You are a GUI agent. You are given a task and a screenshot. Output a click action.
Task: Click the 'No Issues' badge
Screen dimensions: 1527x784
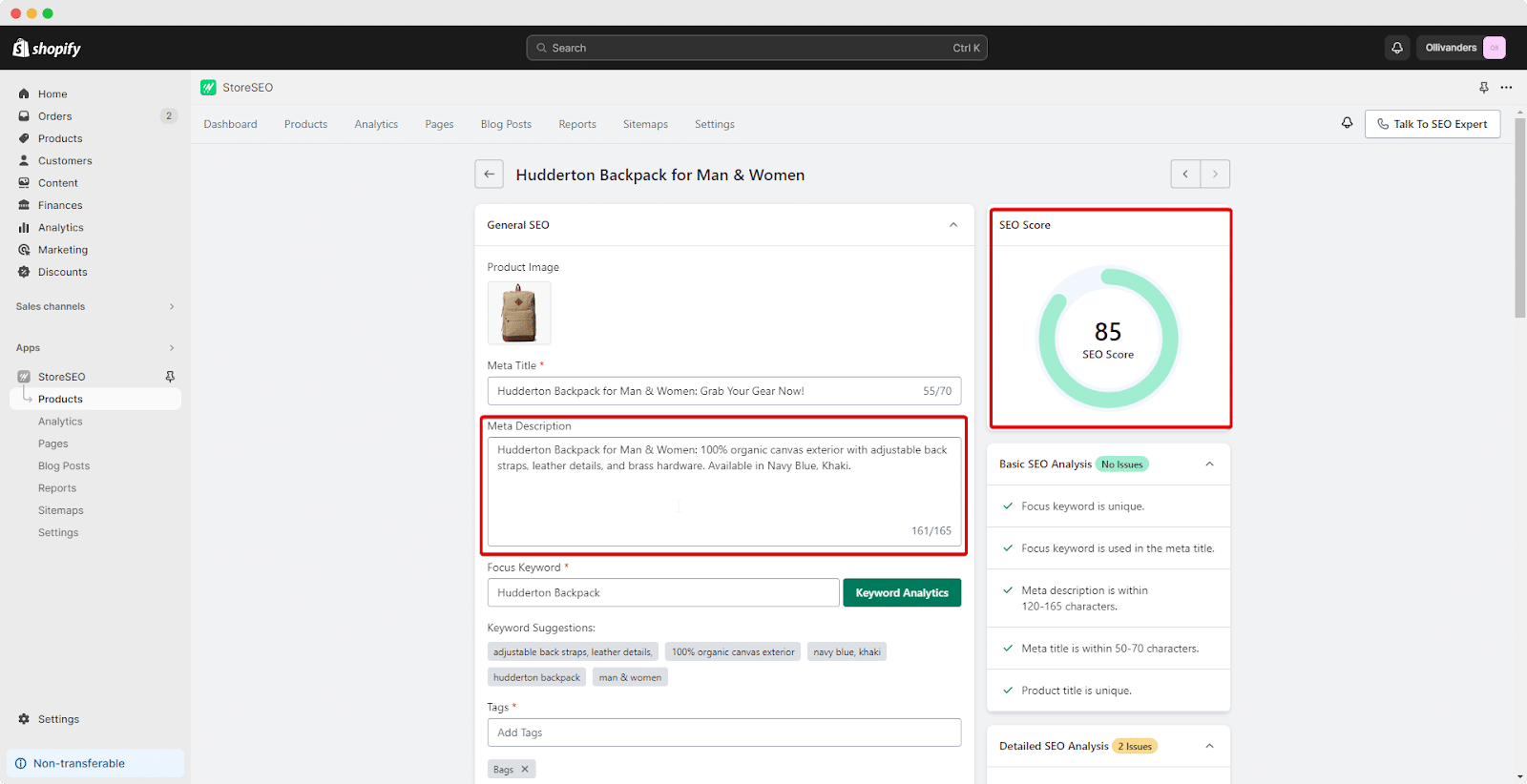click(1121, 464)
